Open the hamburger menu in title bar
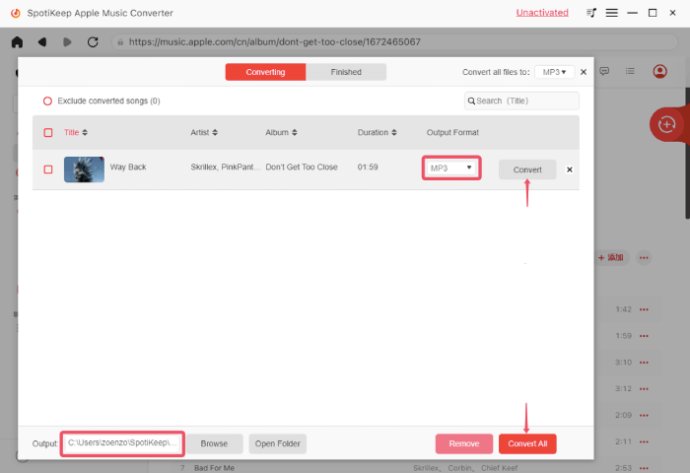The image size is (690, 473). 611,13
